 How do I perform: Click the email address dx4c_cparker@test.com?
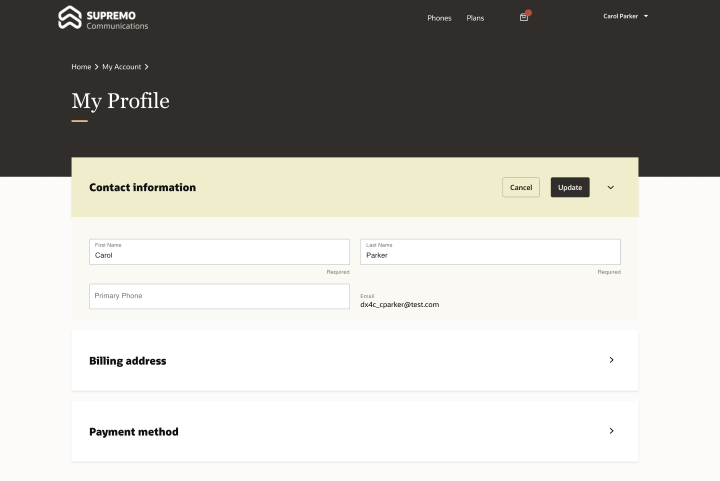pos(400,304)
